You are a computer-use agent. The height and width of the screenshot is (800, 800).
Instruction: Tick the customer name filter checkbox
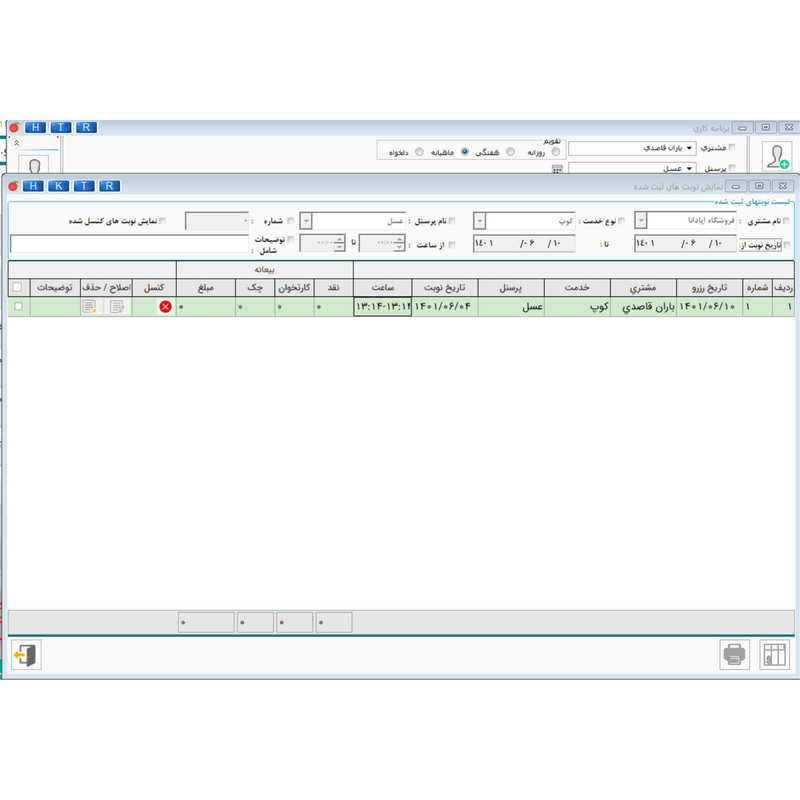pyautogui.click(x=786, y=221)
